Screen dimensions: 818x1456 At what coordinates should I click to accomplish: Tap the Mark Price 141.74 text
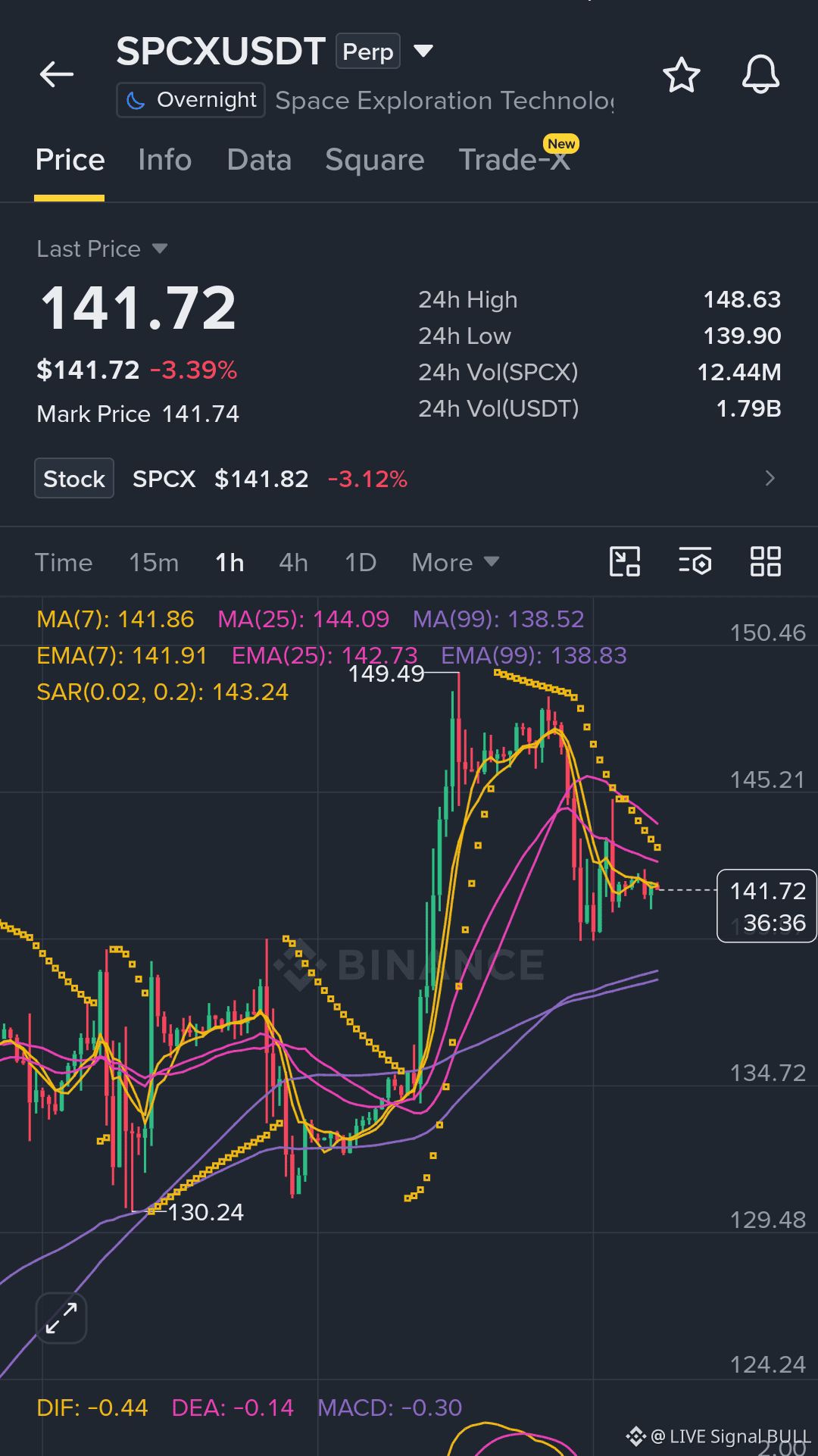(138, 414)
